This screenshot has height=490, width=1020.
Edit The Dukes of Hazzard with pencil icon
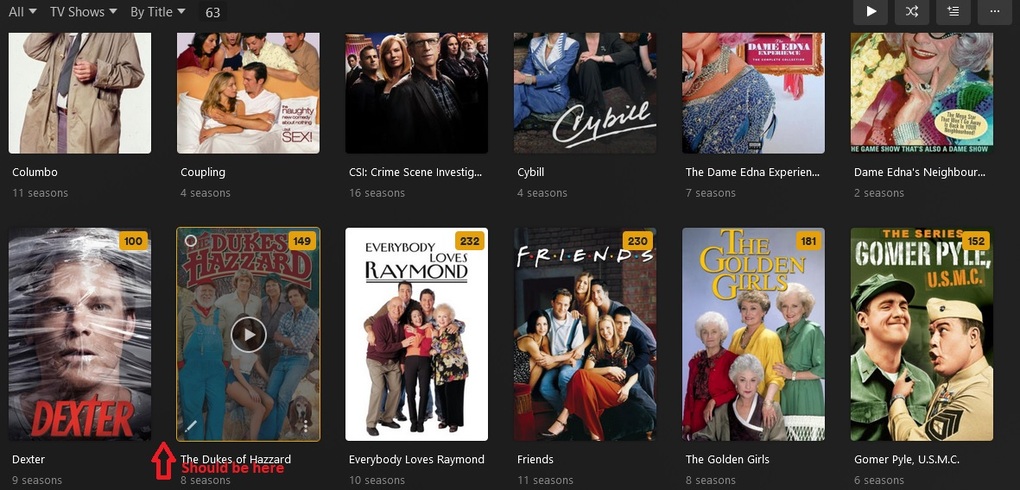[x=191, y=426]
